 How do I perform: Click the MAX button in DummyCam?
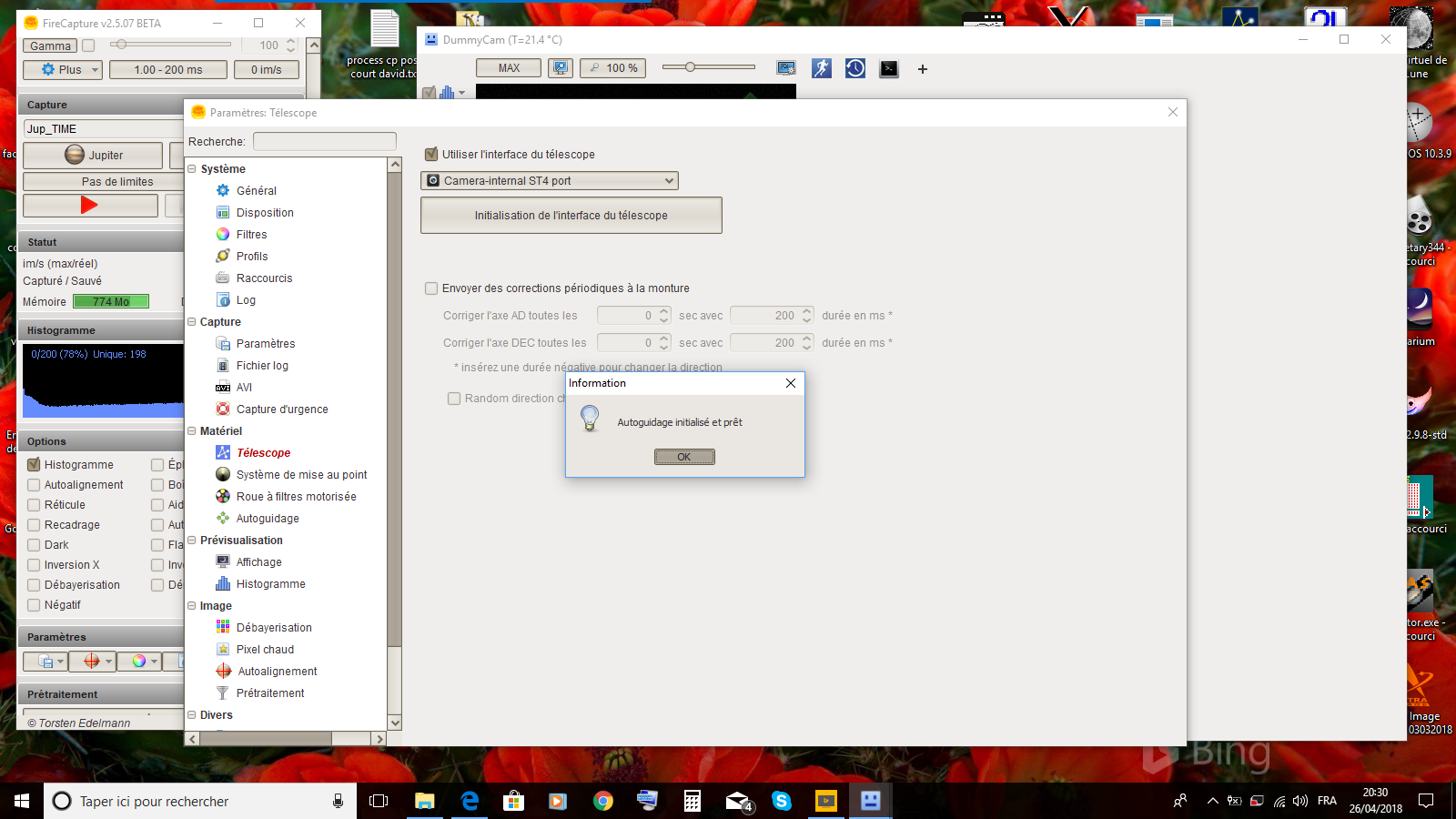coord(509,68)
